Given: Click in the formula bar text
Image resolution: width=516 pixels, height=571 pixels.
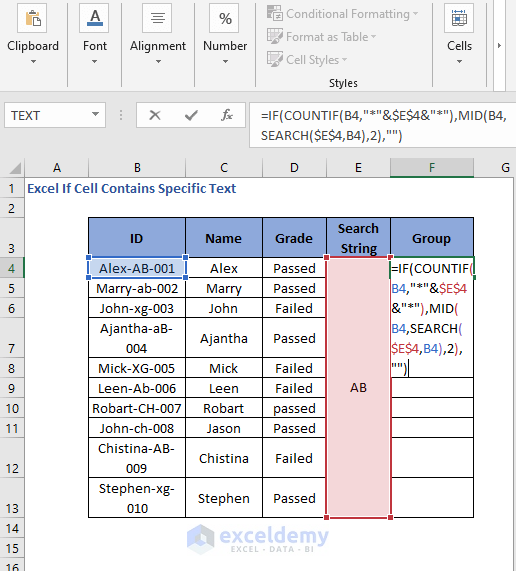Looking at the screenshot, I should click(x=383, y=126).
